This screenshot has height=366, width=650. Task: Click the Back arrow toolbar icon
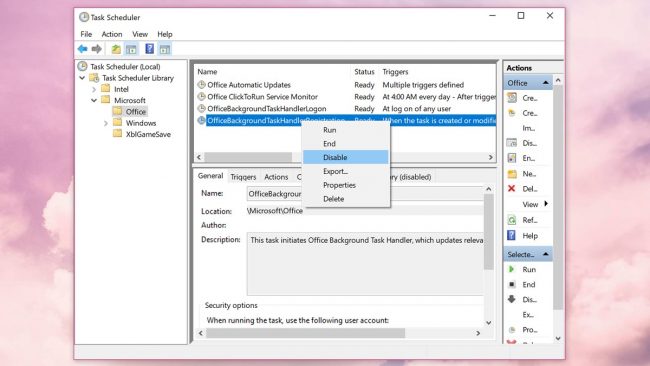(82, 49)
